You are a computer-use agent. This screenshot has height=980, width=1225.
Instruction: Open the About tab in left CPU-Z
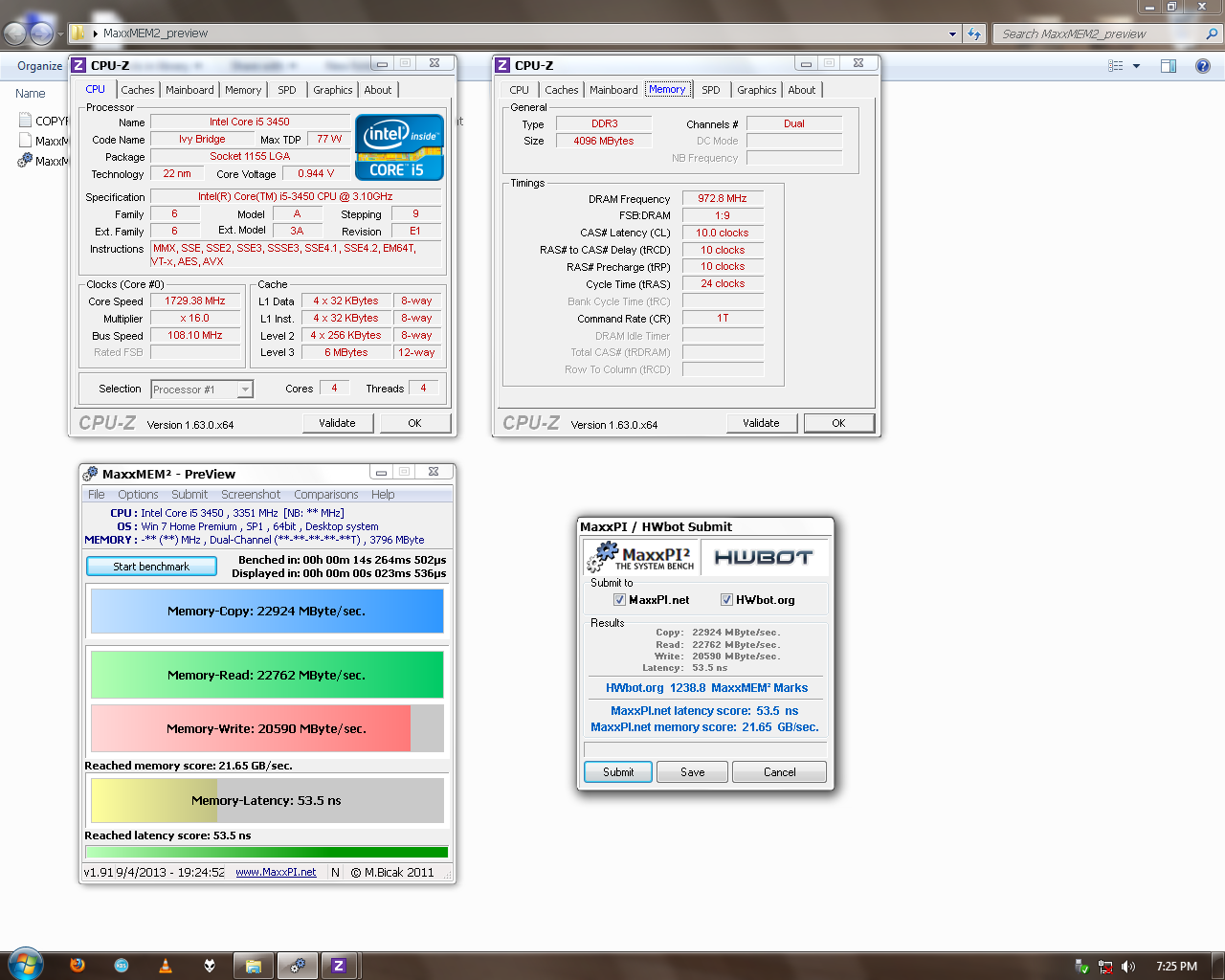(378, 90)
